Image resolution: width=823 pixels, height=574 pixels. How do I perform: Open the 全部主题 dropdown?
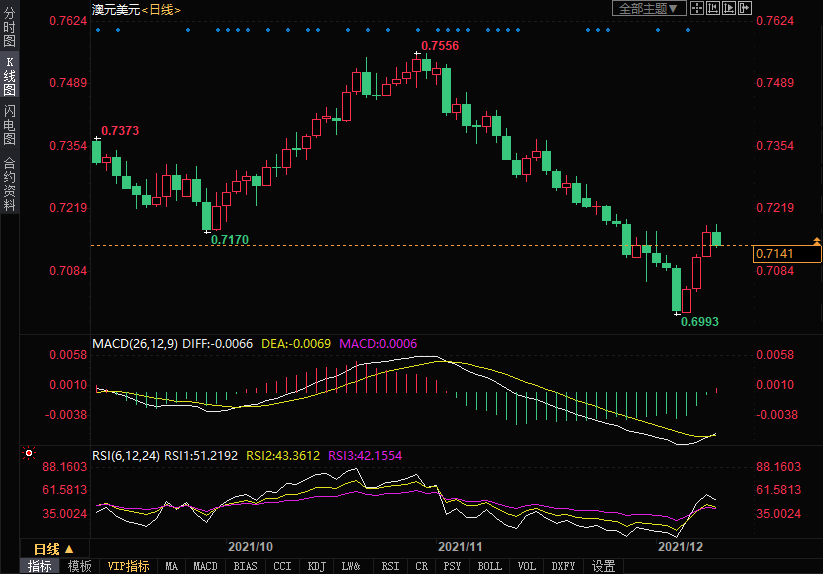[x=648, y=8]
